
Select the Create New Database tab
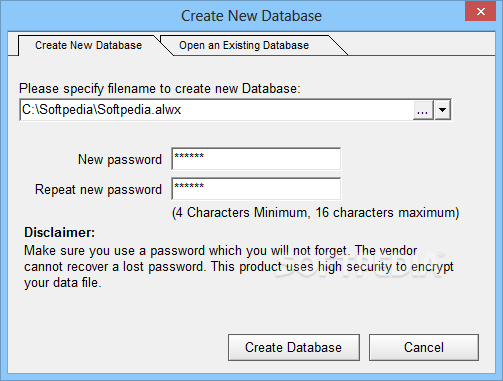point(89,45)
